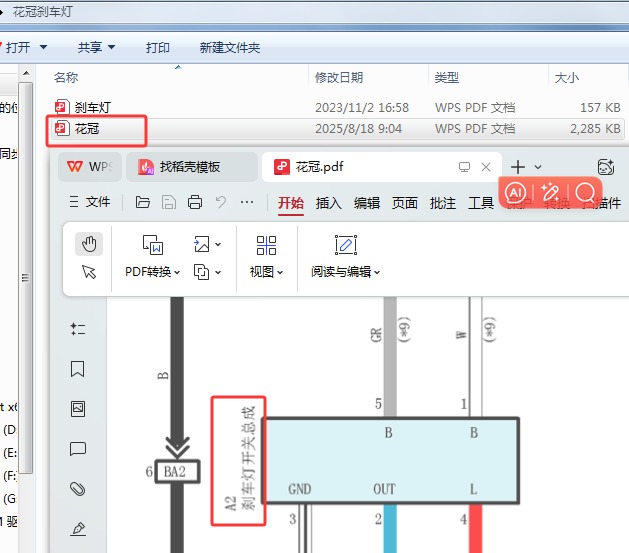Viewport: 629px width, 553px height.
Task: Open the comments sidebar panel
Action: (78, 449)
